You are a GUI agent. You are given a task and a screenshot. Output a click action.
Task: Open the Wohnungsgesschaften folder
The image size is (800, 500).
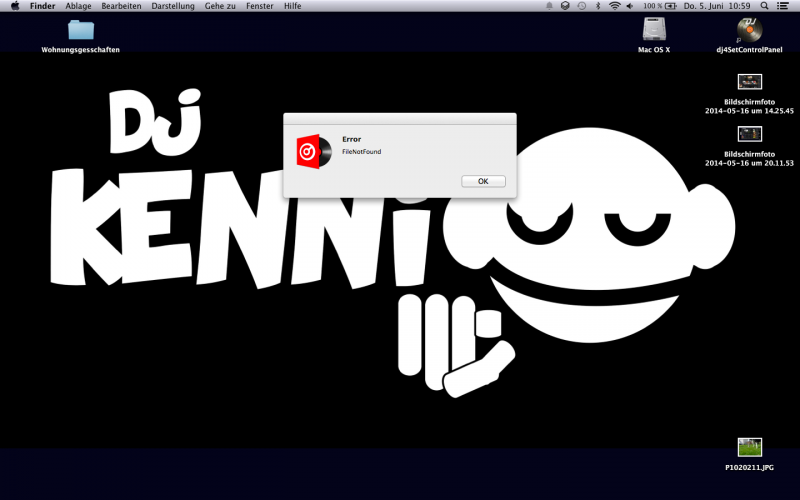pos(81,30)
